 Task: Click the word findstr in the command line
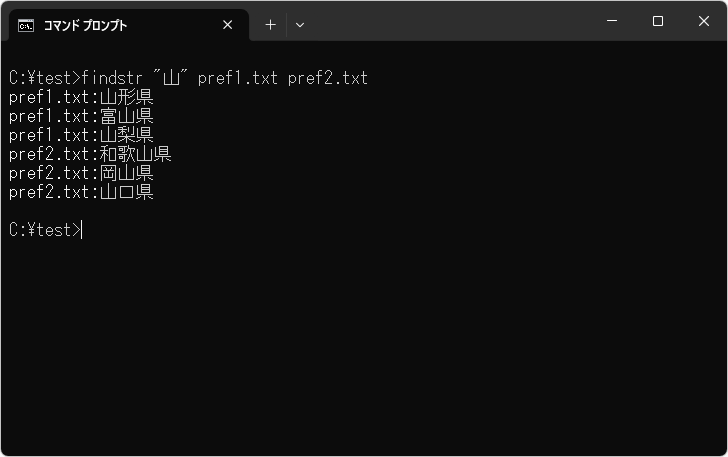tap(114, 78)
